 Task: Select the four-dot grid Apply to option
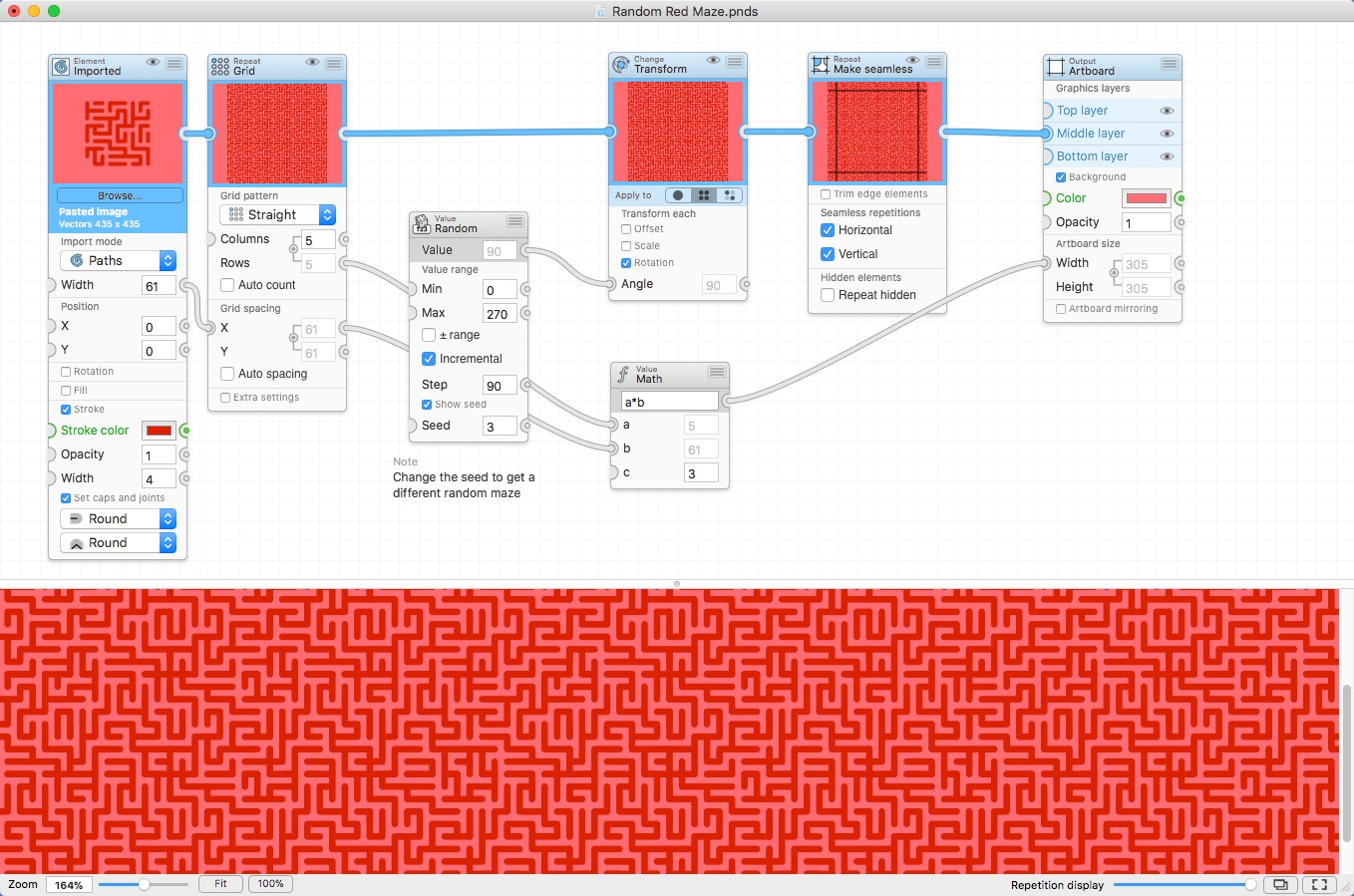coord(704,195)
